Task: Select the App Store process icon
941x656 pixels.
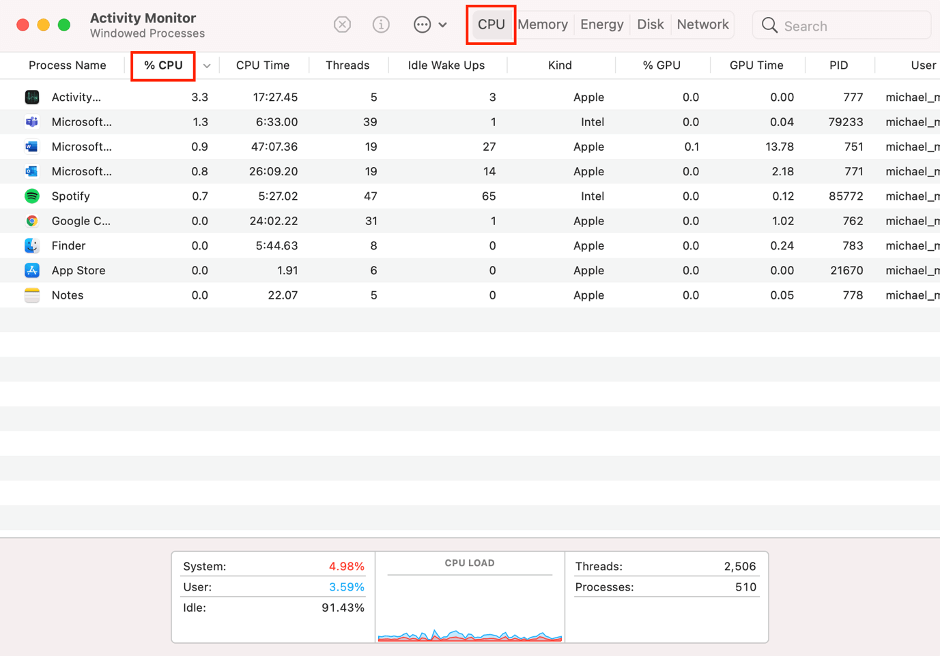Action: 32,270
